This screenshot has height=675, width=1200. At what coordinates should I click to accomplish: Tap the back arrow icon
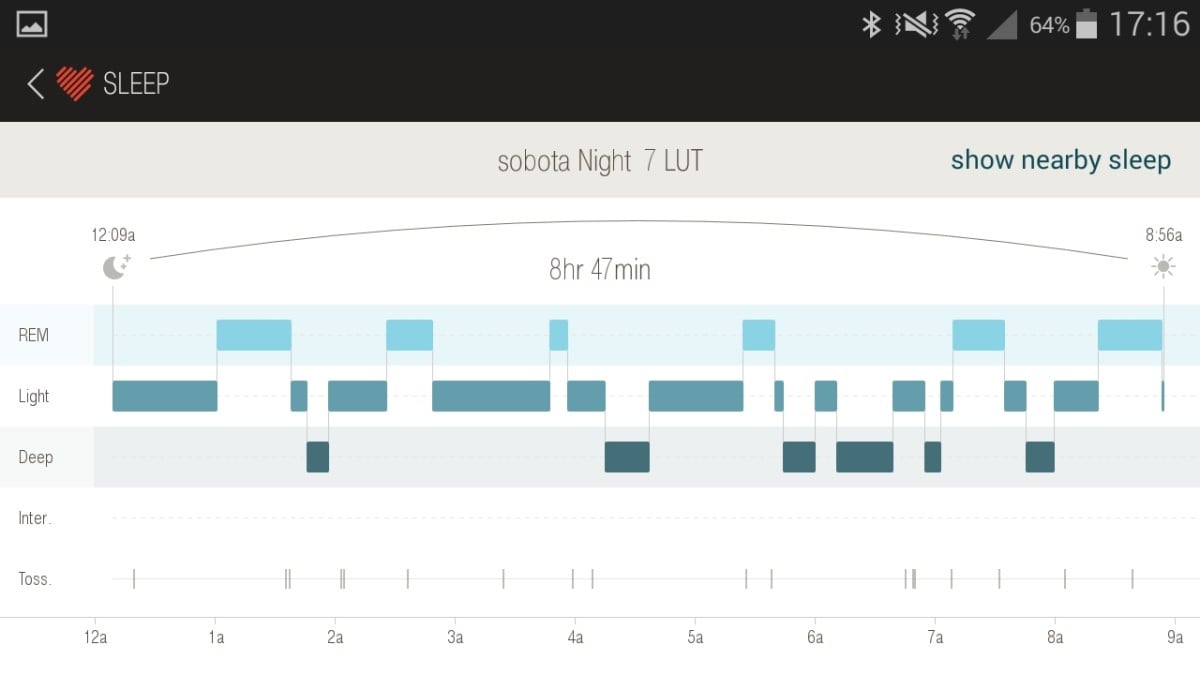point(36,83)
